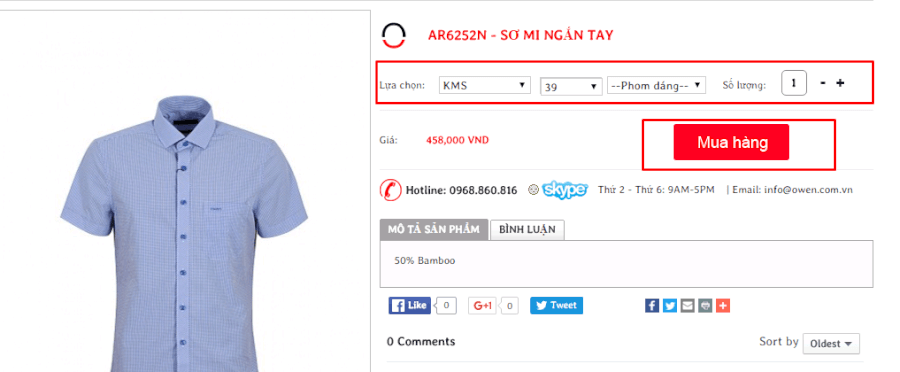Share by email envelope icon
Viewport: 900px width, 372px height.
pyautogui.click(x=687, y=305)
